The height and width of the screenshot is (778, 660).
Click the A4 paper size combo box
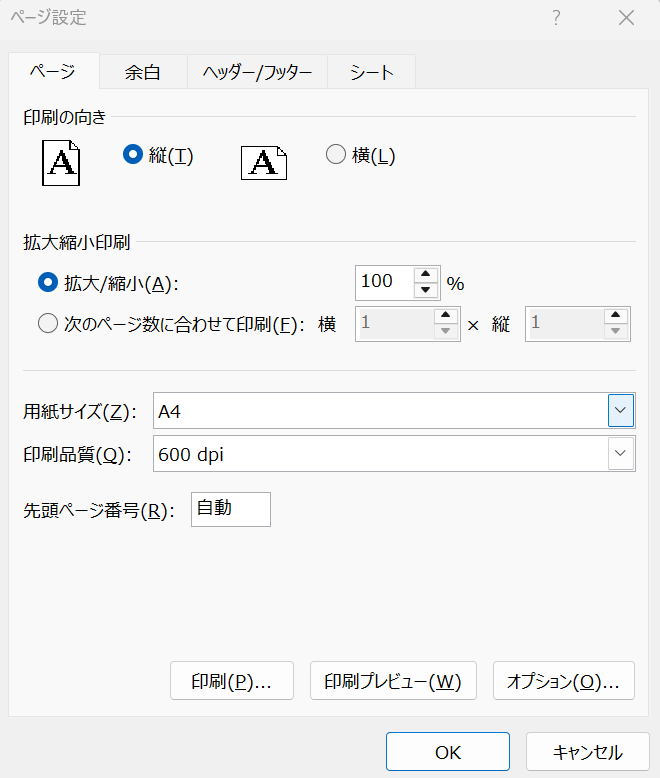tap(380, 410)
